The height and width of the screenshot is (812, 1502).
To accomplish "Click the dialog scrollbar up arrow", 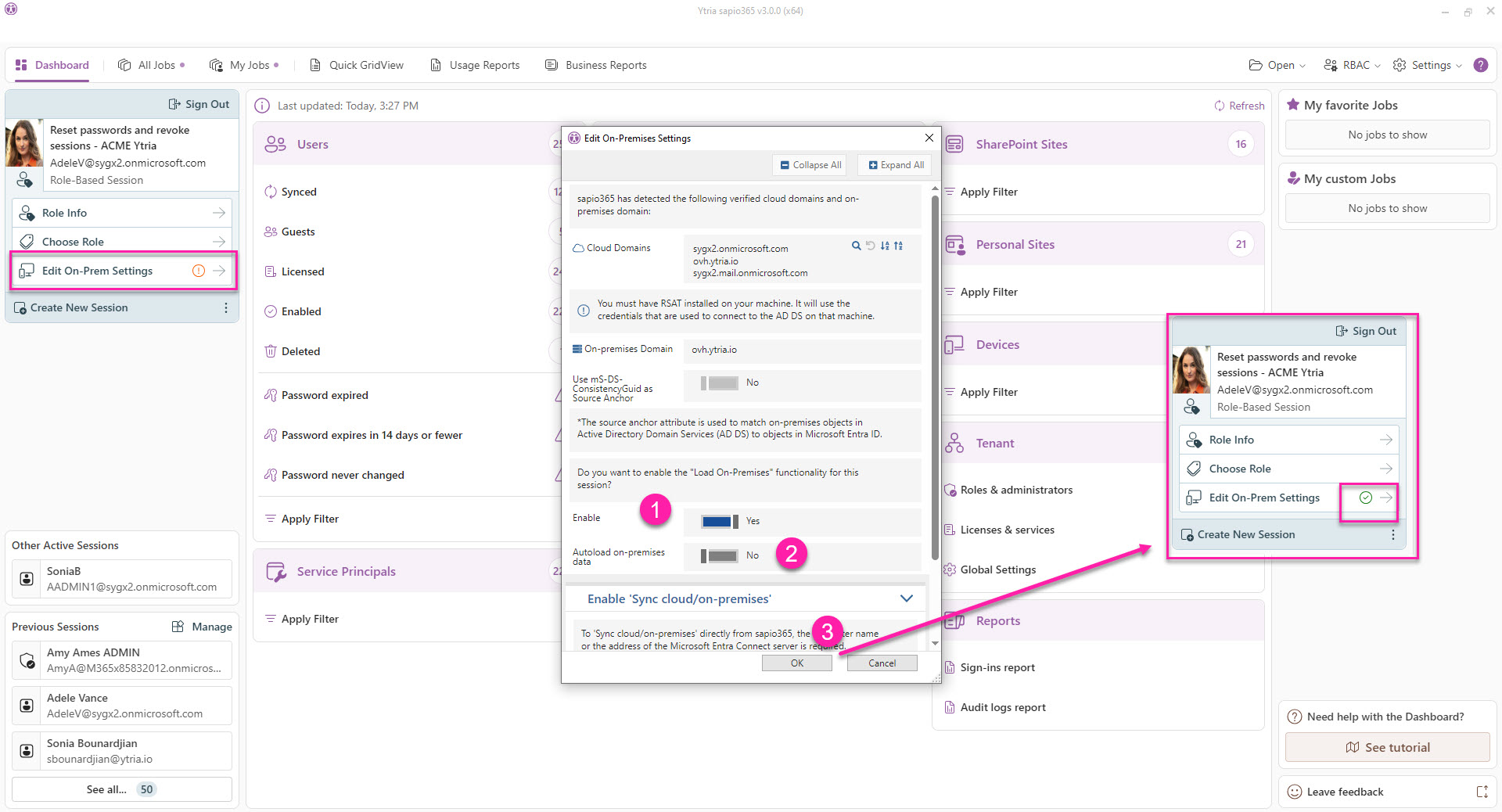I will (935, 189).
